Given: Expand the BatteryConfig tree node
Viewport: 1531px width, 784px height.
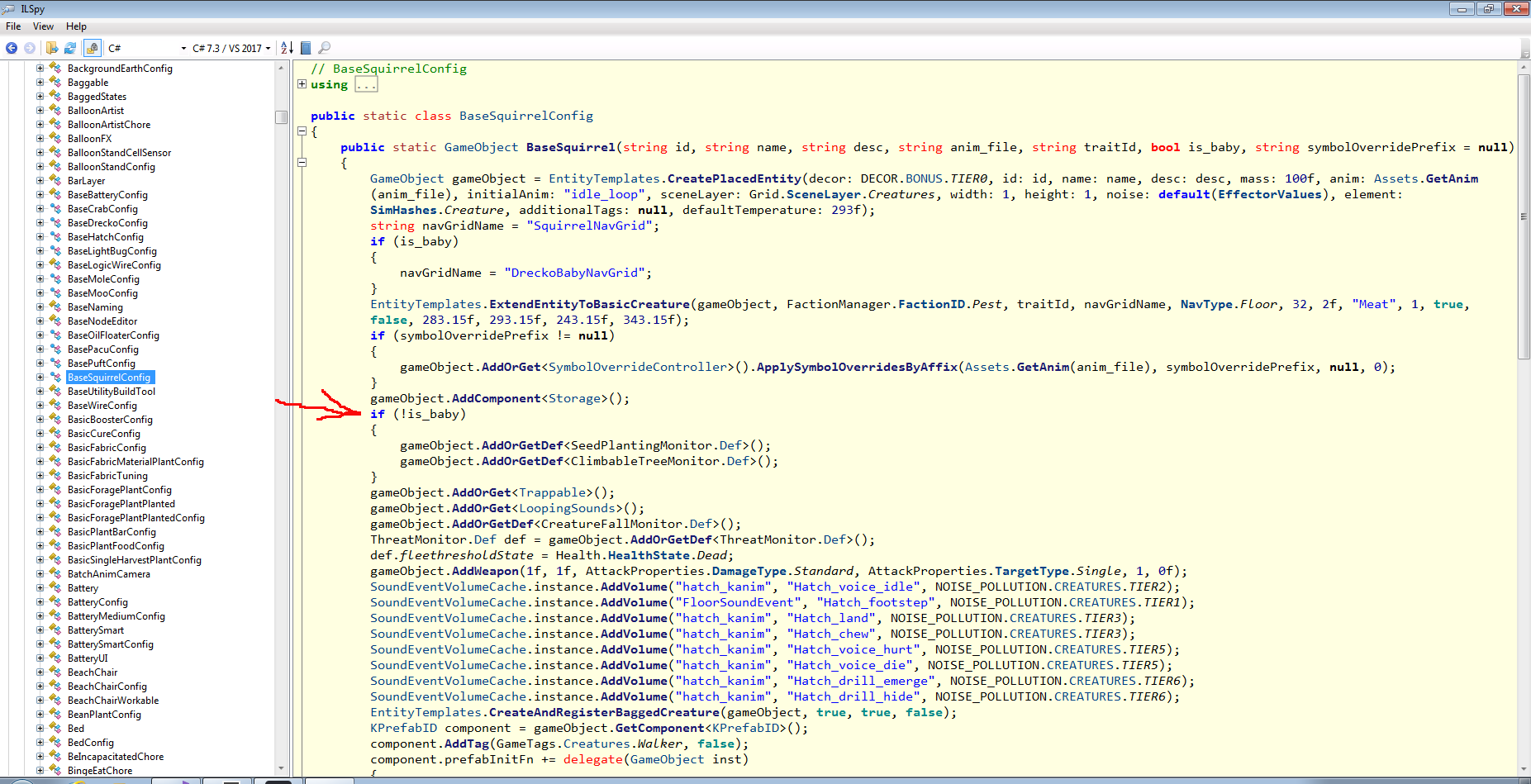Looking at the screenshot, I should (x=40, y=602).
